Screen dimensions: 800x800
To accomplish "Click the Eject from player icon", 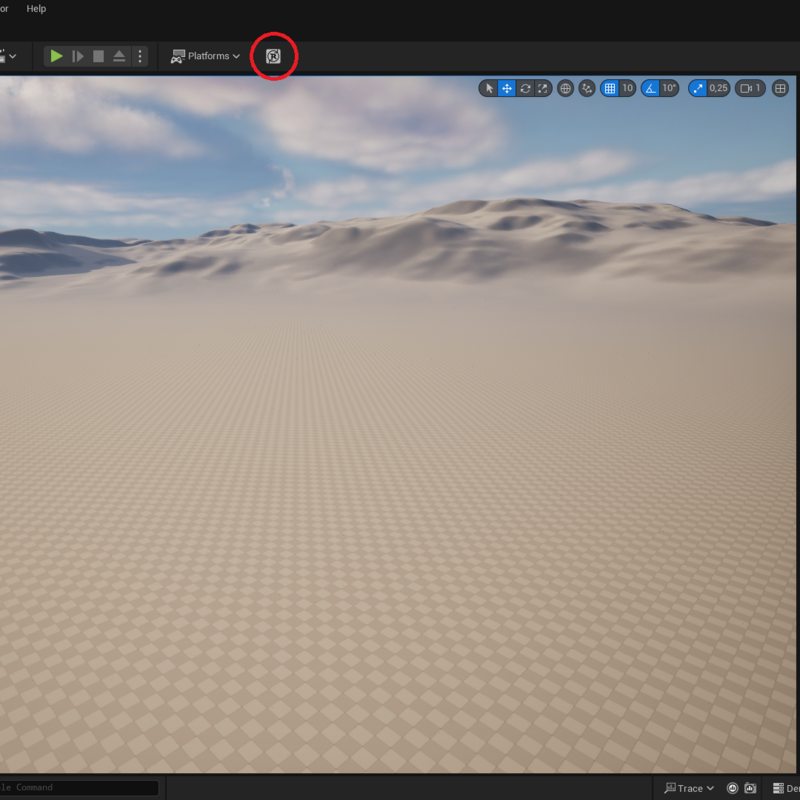I will pos(119,56).
